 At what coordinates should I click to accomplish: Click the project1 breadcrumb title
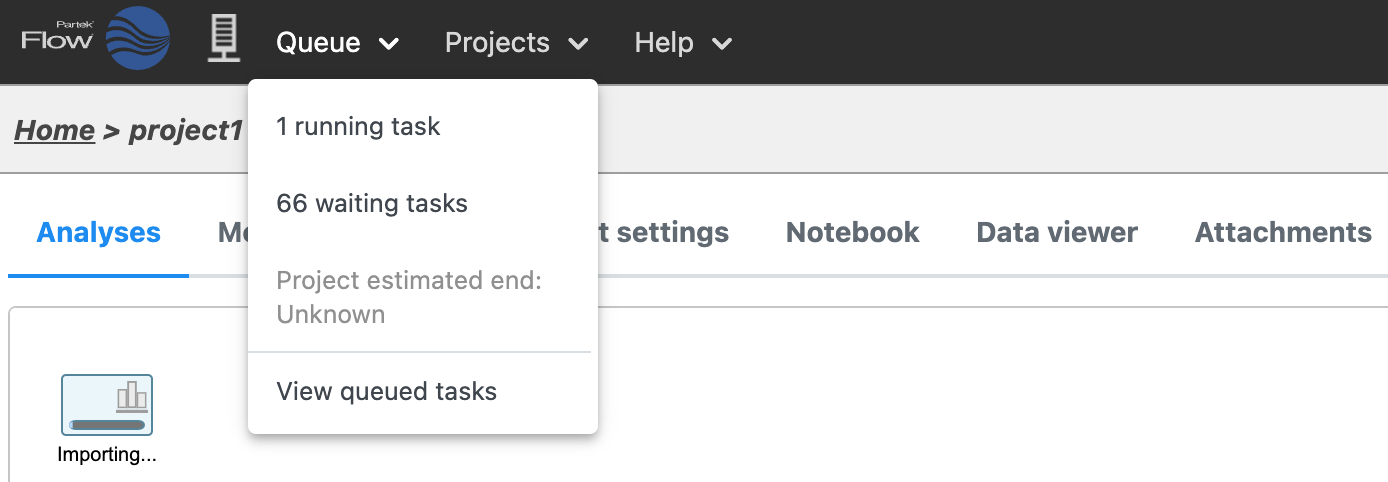pyautogui.click(x=186, y=130)
